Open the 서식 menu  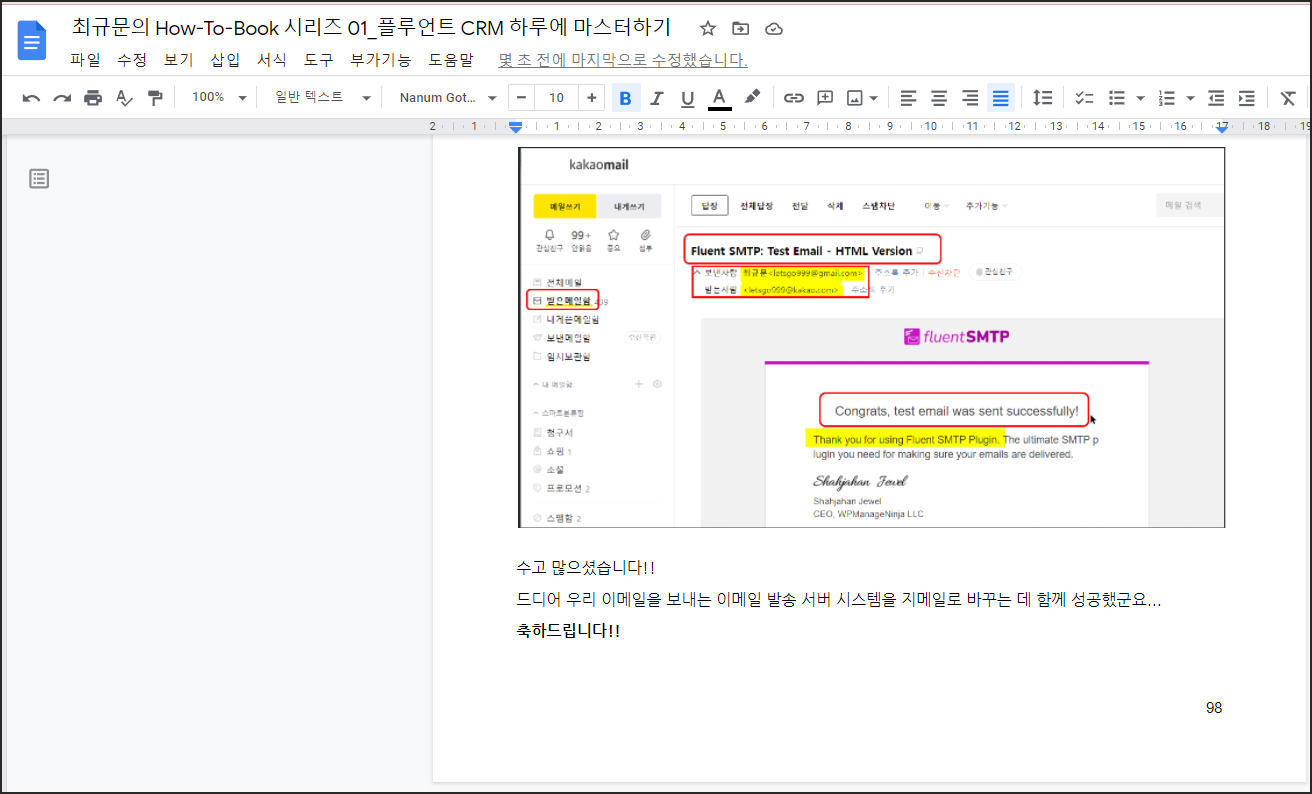[x=271, y=60]
